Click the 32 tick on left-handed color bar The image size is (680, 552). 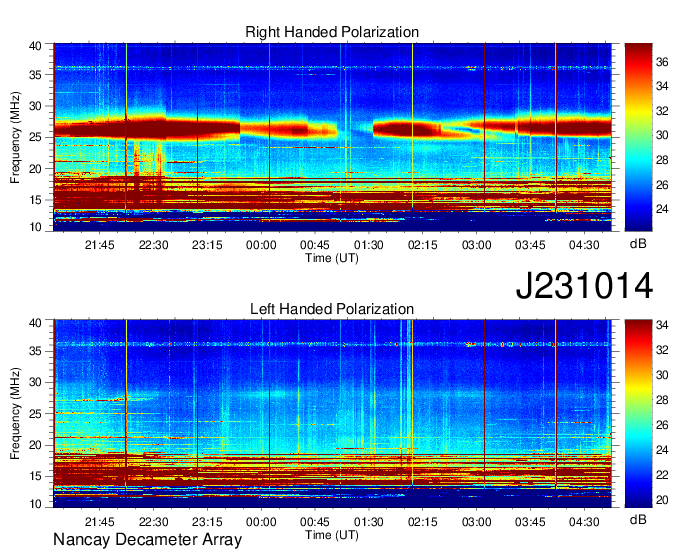click(x=662, y=349)
